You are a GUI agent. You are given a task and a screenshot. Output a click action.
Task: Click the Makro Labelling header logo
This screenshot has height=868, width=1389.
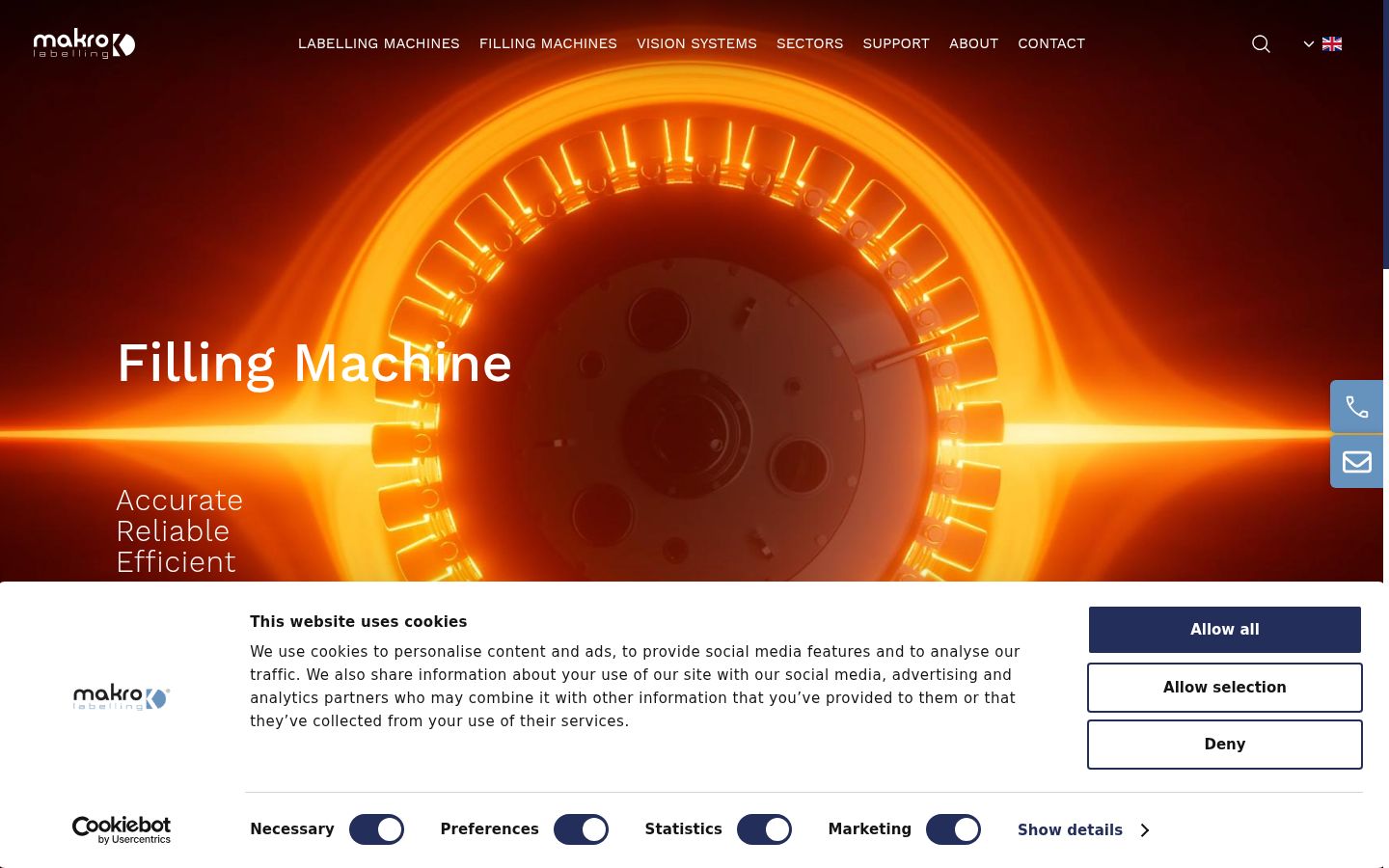(x=84, y=43)
